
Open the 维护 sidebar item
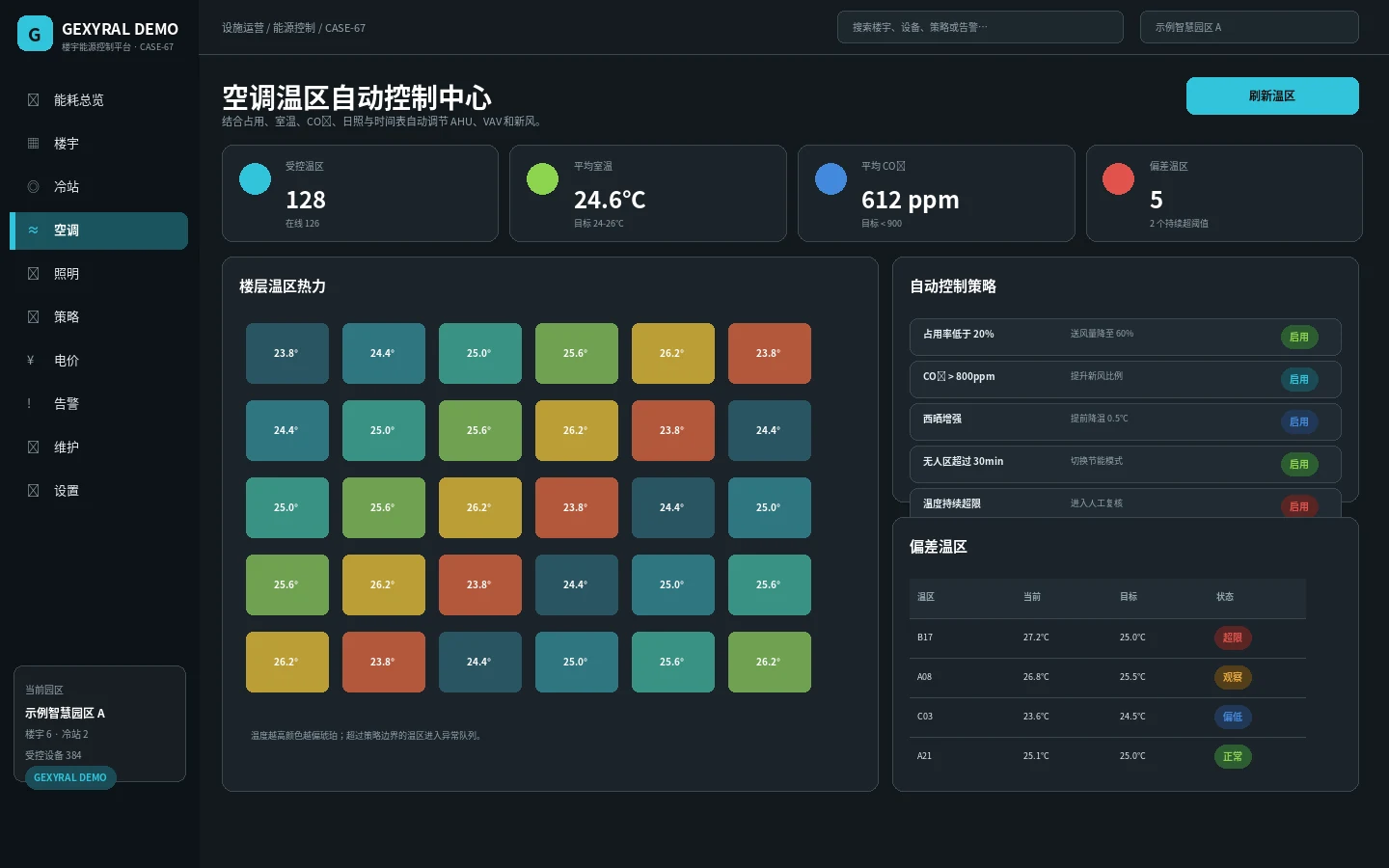(98, 448)
